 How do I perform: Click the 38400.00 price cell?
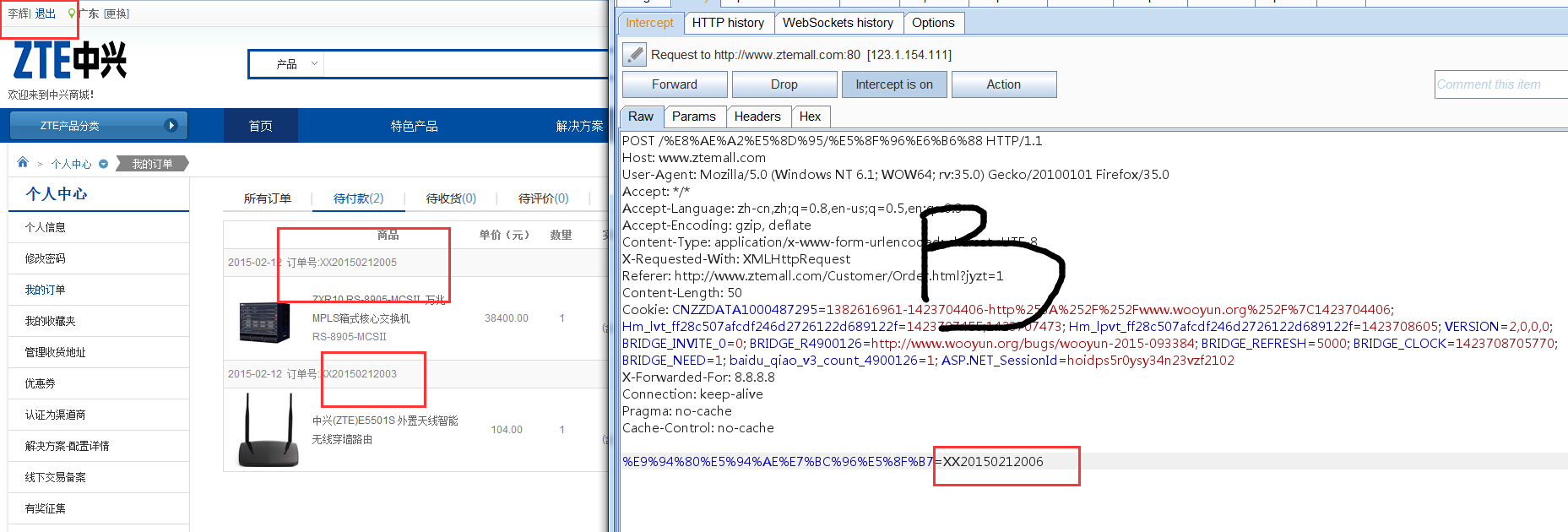coord(507,318)
